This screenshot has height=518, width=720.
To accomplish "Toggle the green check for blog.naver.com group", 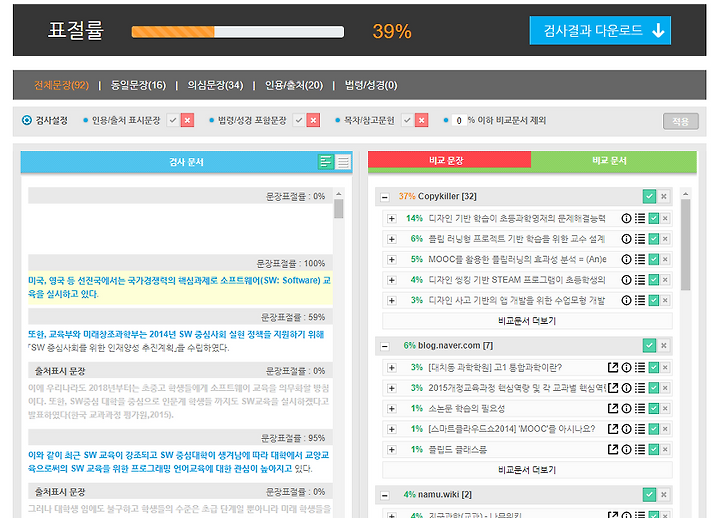I will (x=649, y=345).
